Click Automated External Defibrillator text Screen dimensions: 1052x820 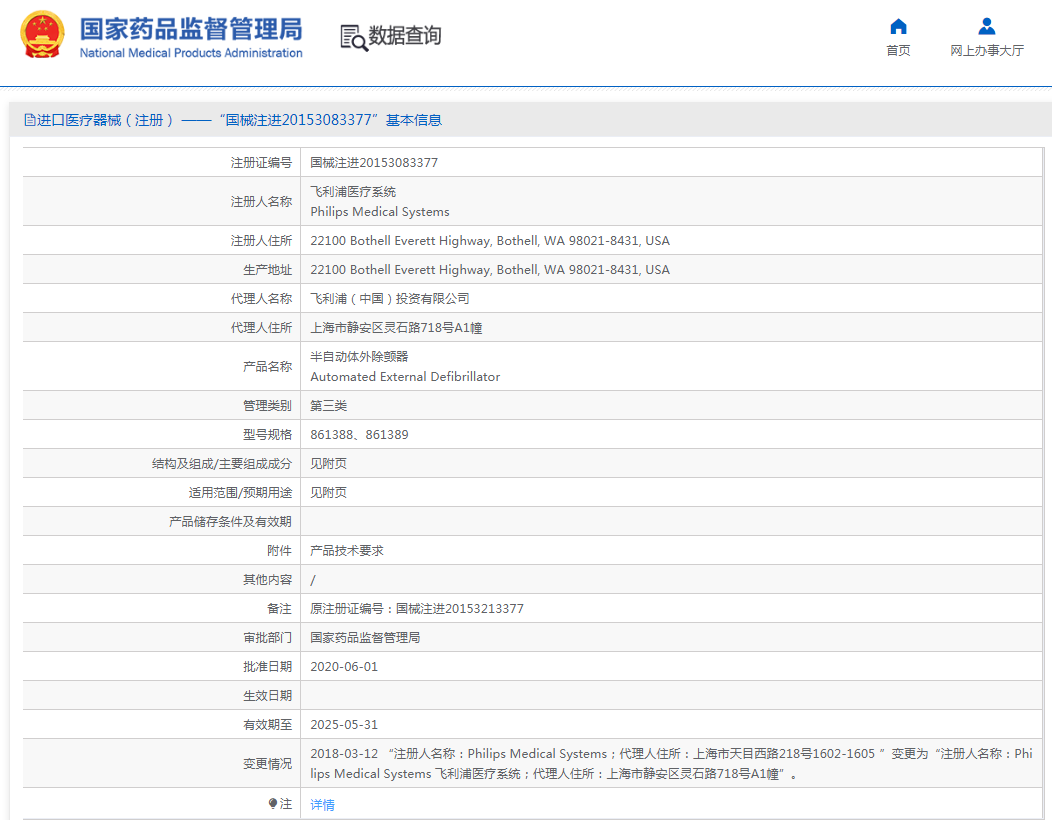click(405, 377)
